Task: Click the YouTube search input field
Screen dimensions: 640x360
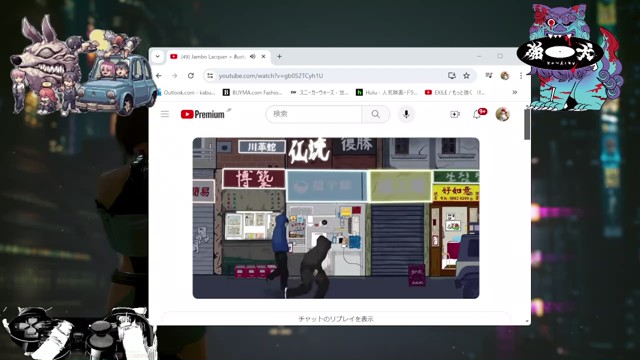Action: point(313,114)
